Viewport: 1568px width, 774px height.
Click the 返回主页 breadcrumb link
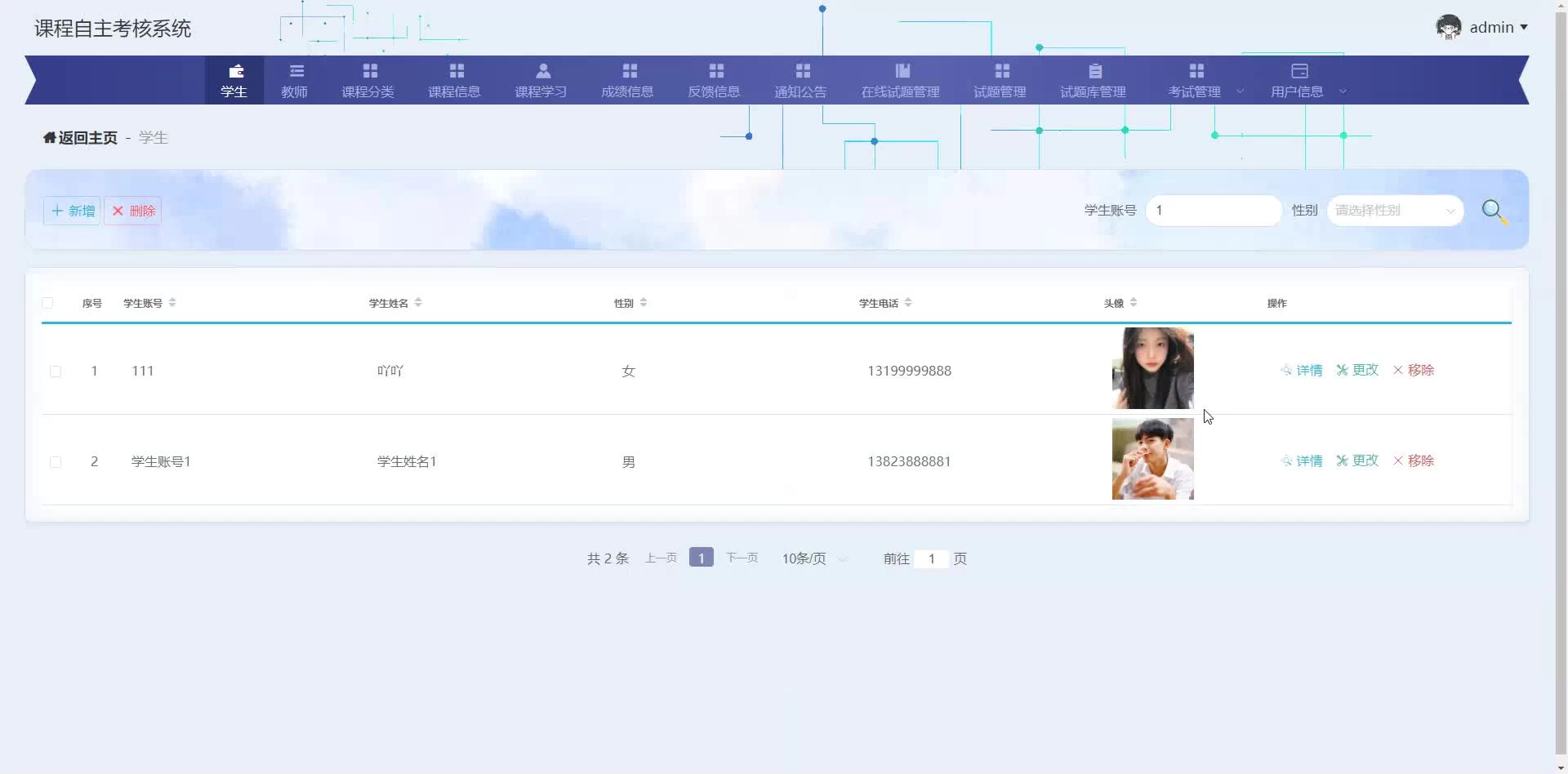(80, 137)
